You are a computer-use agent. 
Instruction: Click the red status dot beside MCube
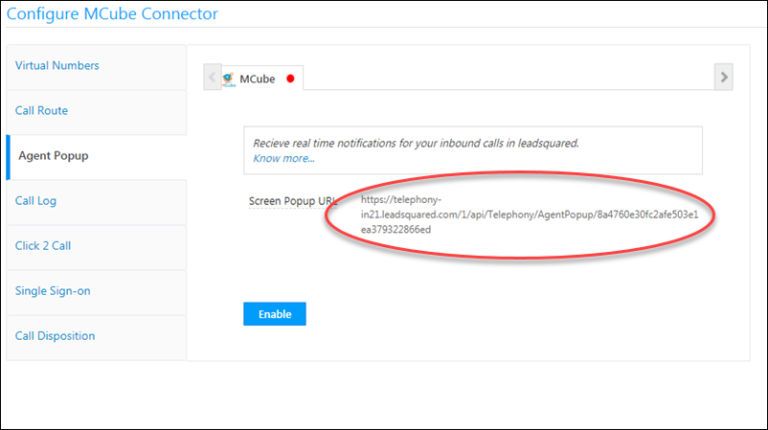click(290, 78)
